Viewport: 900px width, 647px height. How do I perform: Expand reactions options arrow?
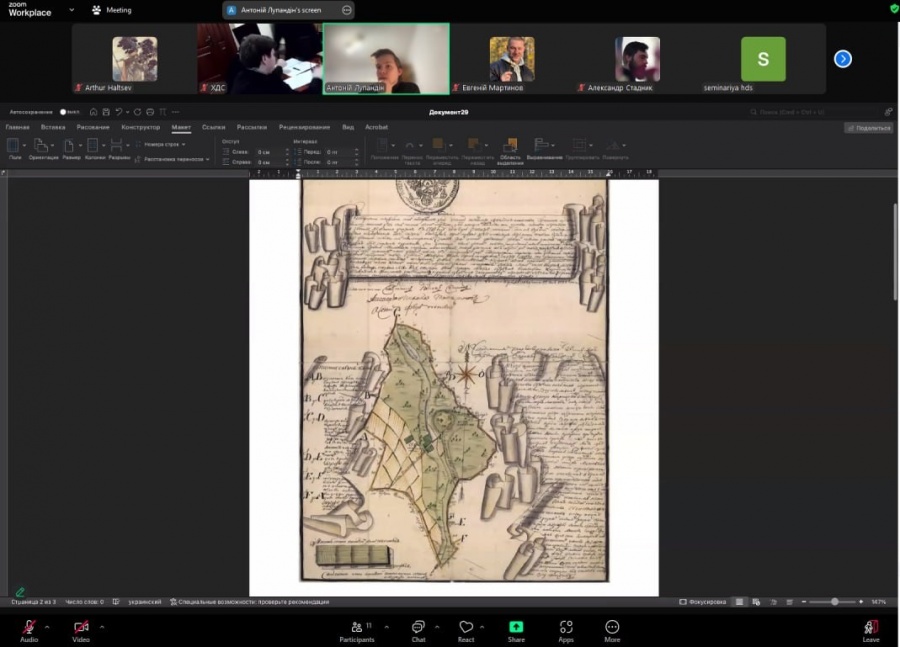pyautogui.click(x=482, y=626)
